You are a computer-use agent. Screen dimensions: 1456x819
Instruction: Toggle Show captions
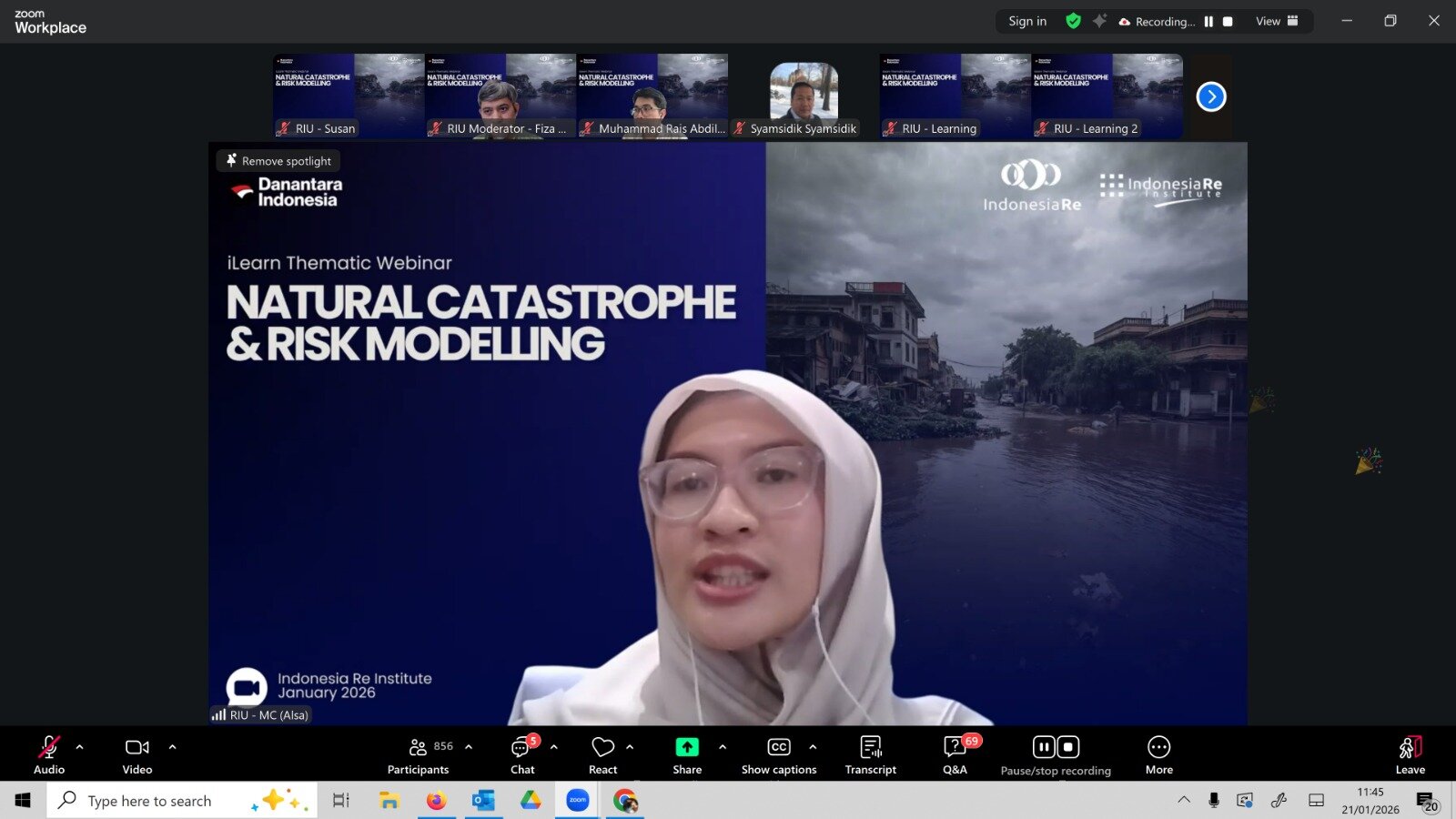pyautogui.click(x=779, y=754)
